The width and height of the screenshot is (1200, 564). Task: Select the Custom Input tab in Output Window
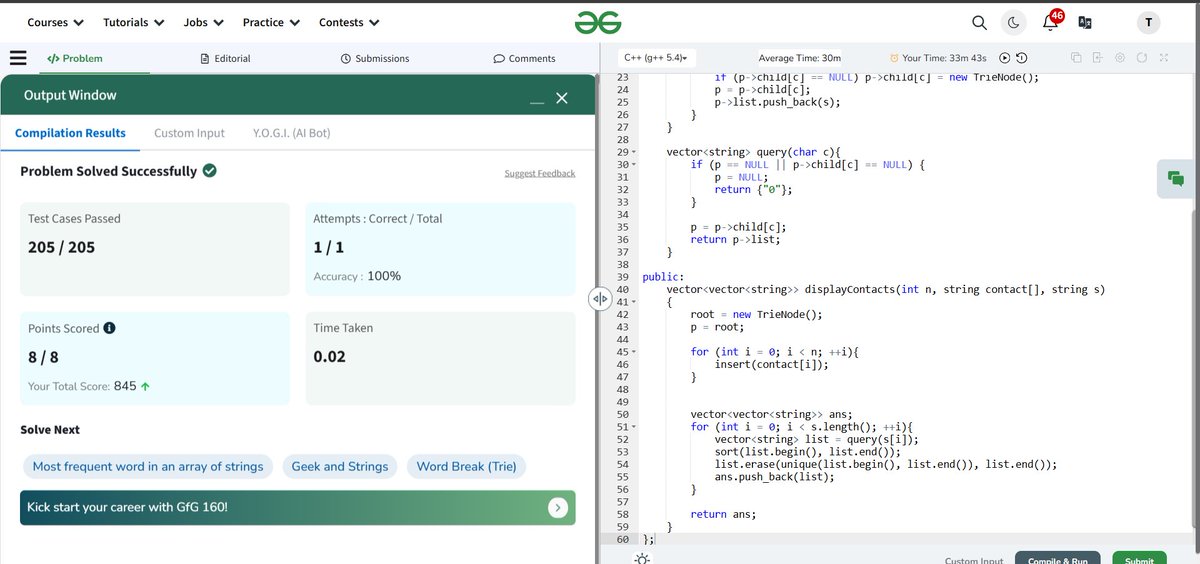(189, 133)
